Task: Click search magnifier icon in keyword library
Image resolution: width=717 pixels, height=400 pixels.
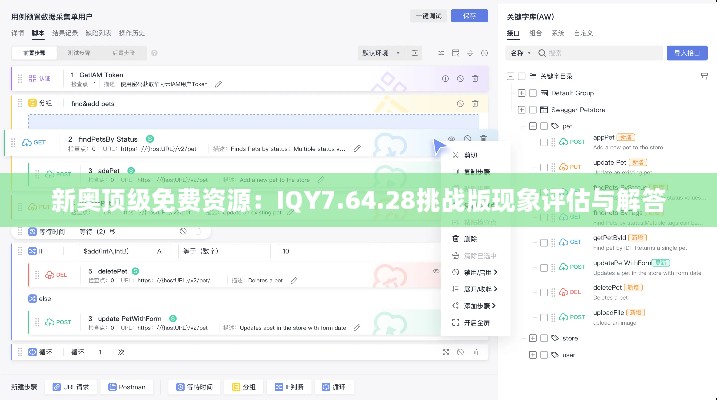Action: pyautogui.click(x=542, y=53)
